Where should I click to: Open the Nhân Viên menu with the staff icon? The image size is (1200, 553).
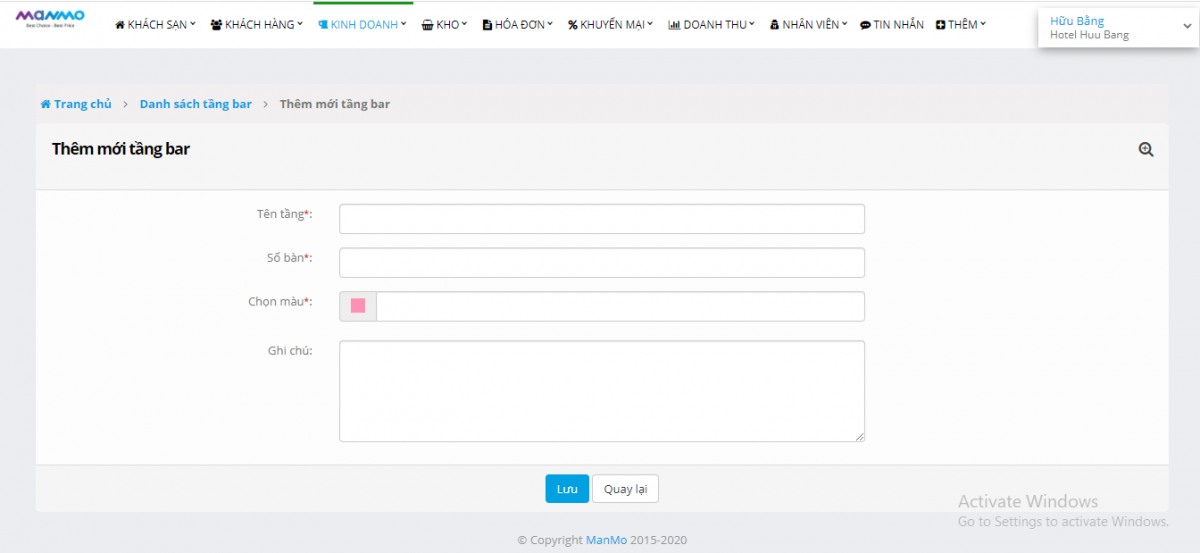pos(808,25)
